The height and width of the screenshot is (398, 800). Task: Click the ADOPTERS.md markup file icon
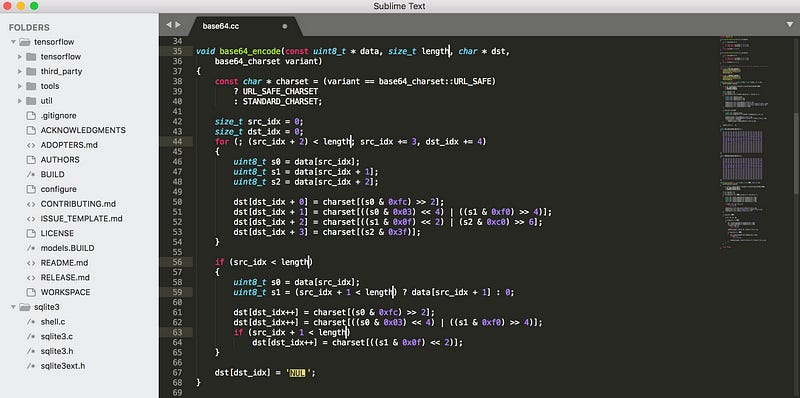(x=31, y=145)
